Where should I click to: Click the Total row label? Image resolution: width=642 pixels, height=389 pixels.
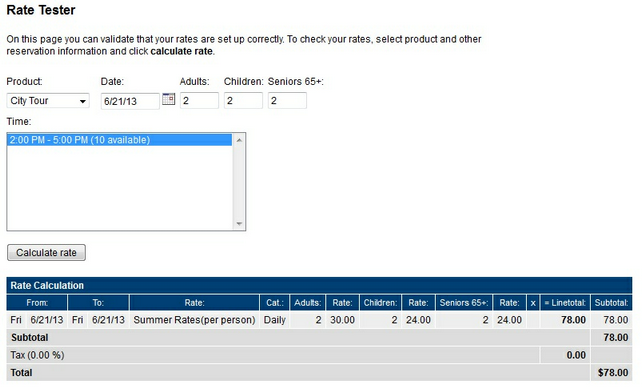click(x=21, y=373)
